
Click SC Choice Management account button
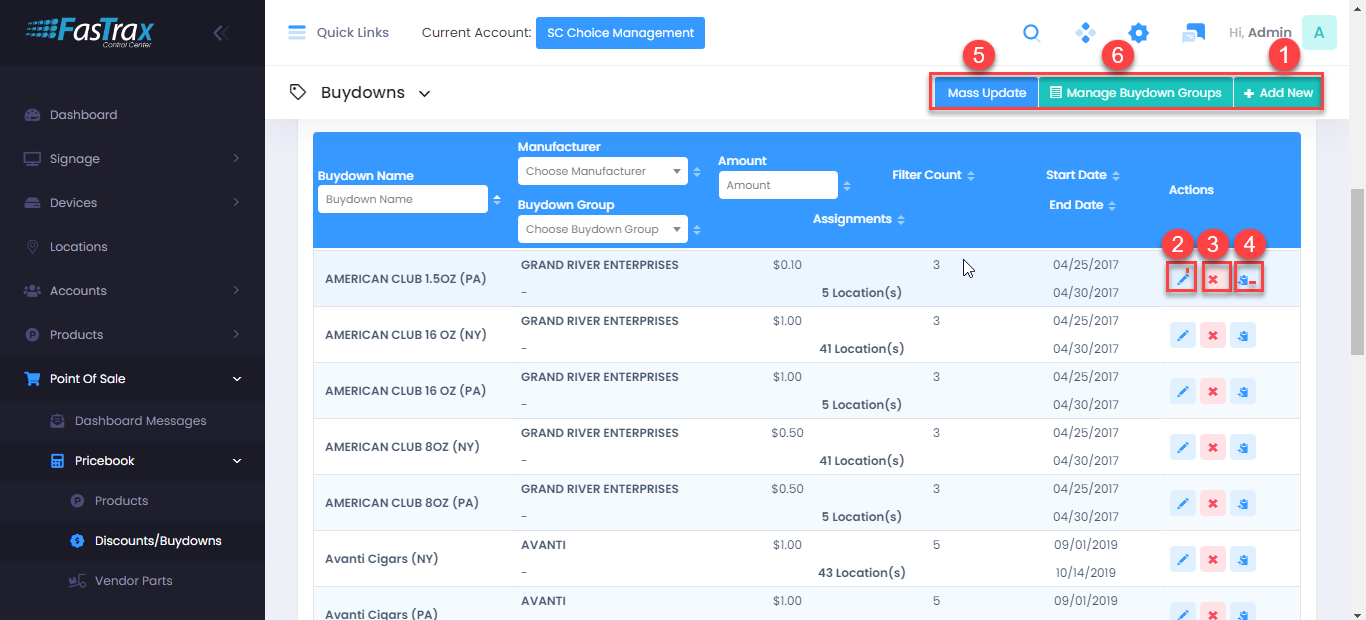620,33
